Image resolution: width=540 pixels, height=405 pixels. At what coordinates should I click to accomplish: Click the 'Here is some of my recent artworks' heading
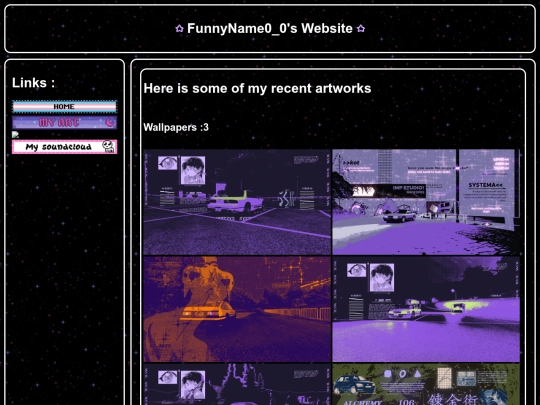[x=257, y=89]
